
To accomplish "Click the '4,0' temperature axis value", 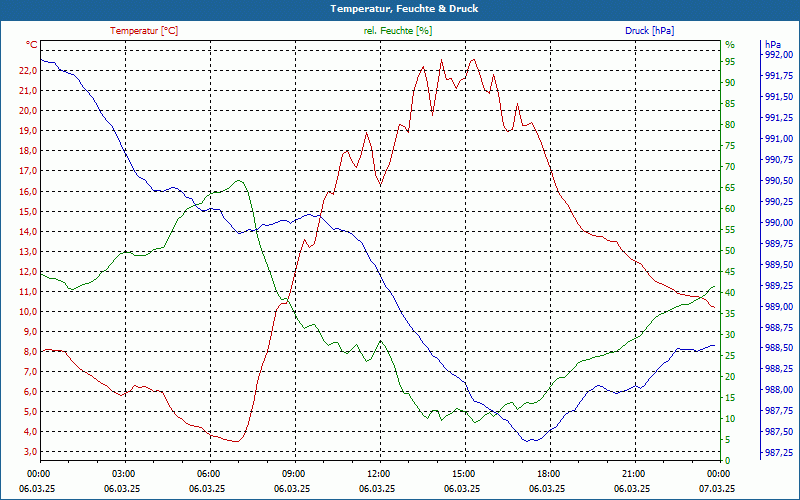I will coord(30,432).
